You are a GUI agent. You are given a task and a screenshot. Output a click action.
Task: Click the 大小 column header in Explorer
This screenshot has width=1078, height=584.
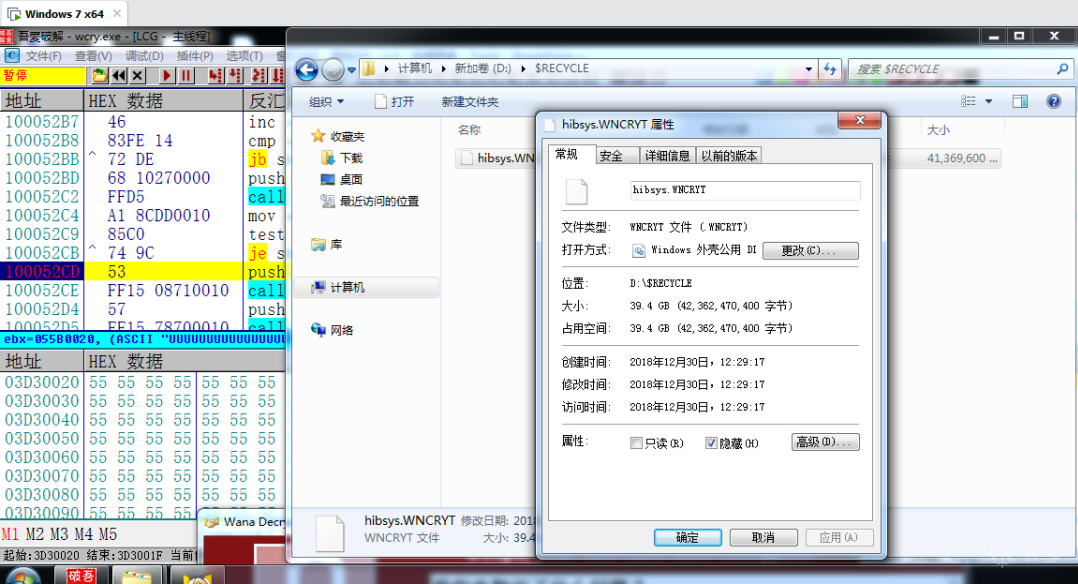point(938,130)
